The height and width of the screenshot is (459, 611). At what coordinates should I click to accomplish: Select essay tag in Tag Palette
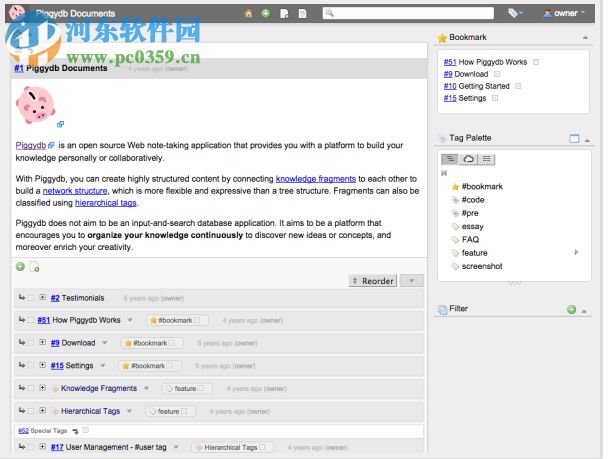pos(472,226)
